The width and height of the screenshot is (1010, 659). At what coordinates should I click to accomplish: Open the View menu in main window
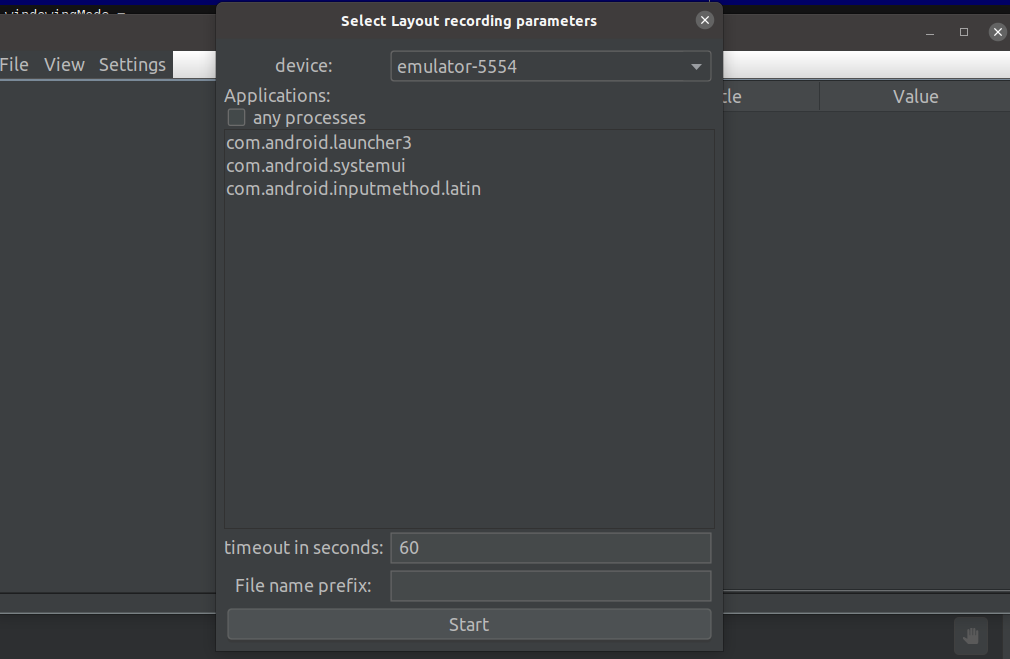tap(64, 64)
